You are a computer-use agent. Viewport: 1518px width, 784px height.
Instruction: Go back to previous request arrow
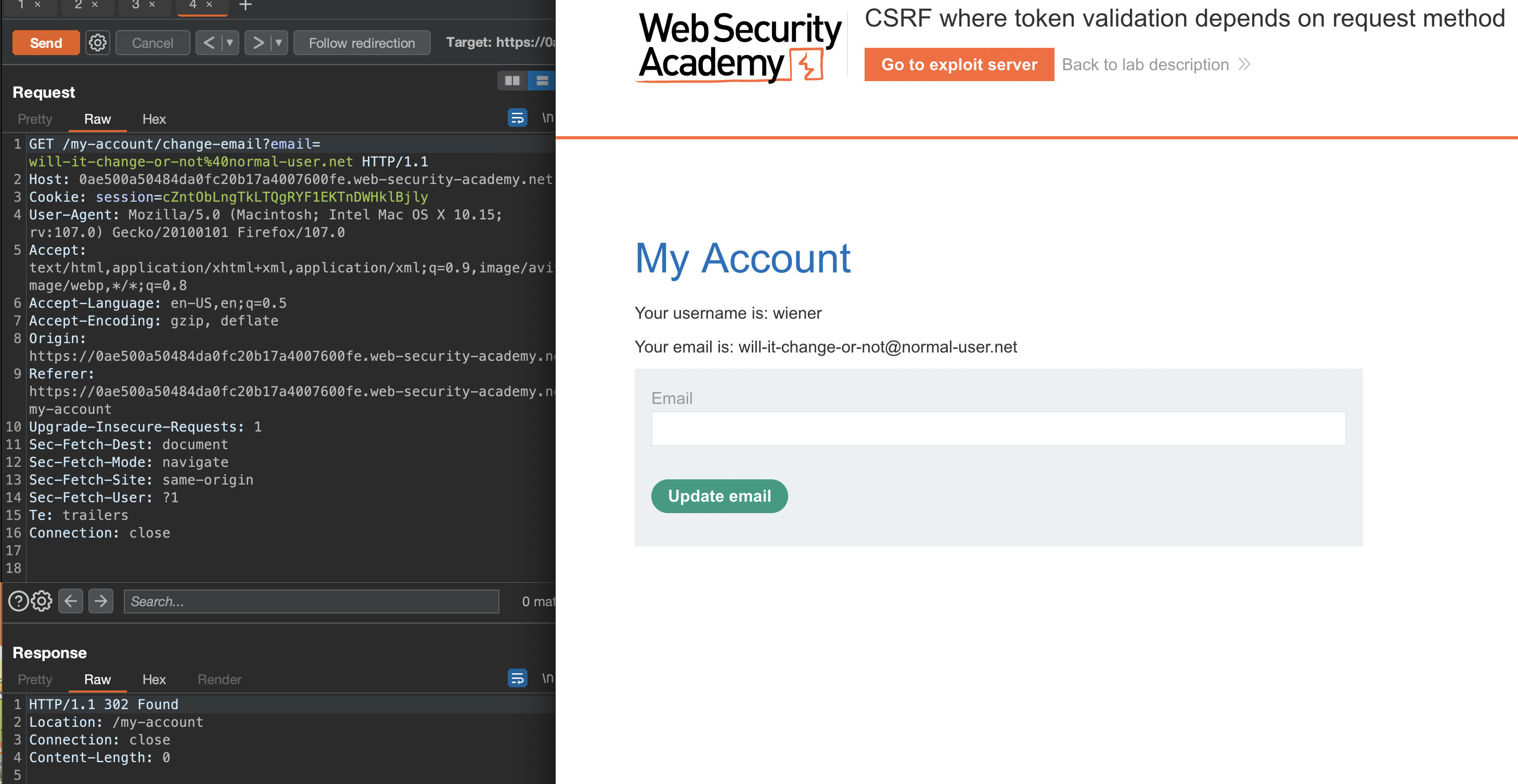(x=209, y=43)
